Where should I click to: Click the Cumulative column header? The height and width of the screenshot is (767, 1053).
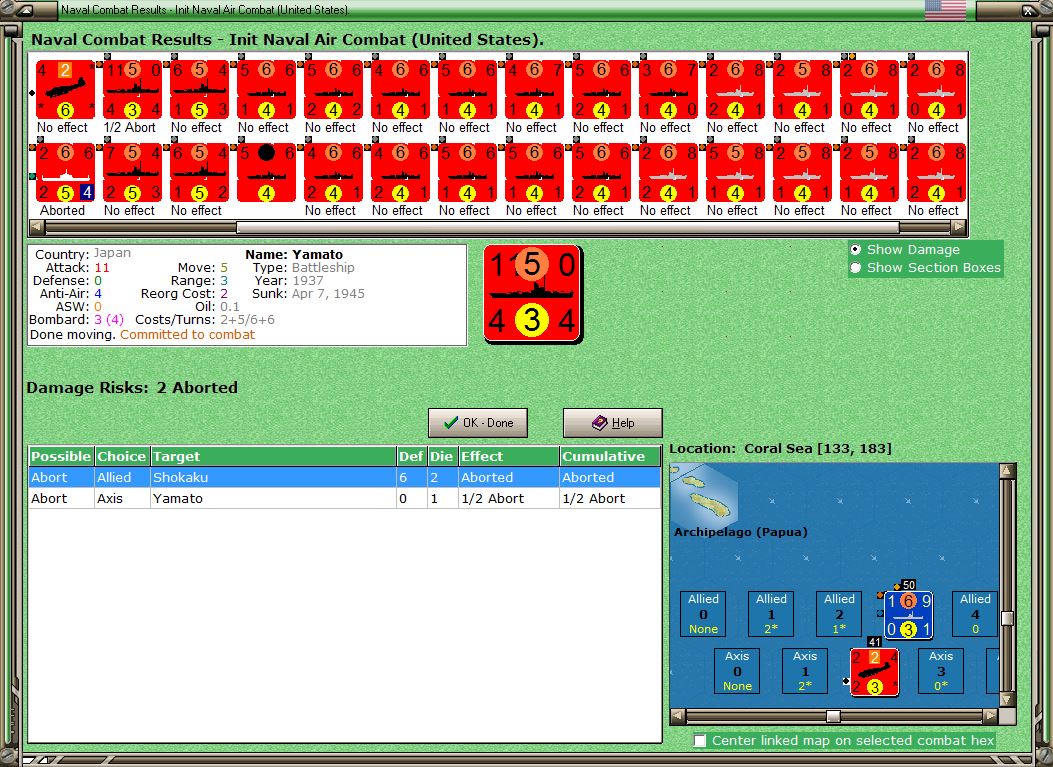click(610, 457)
